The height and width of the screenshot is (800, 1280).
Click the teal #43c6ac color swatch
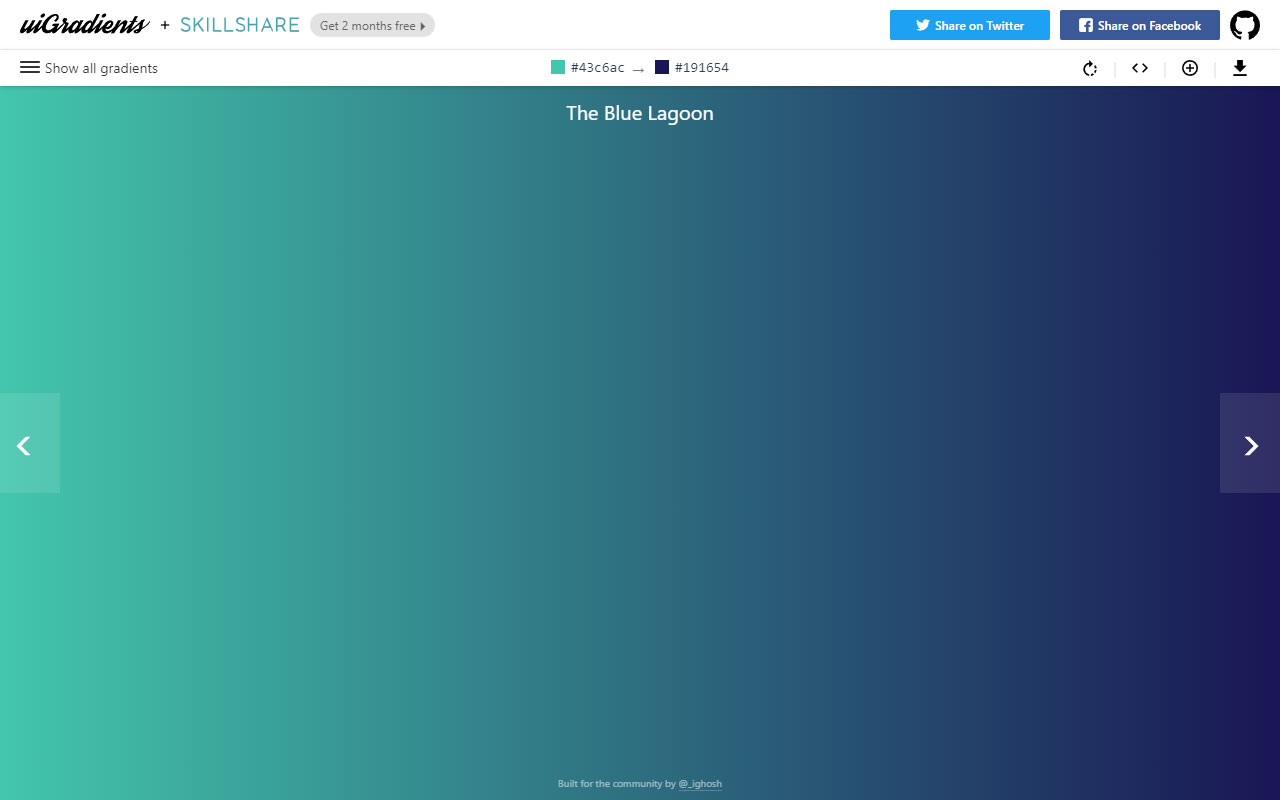(557, 66)
